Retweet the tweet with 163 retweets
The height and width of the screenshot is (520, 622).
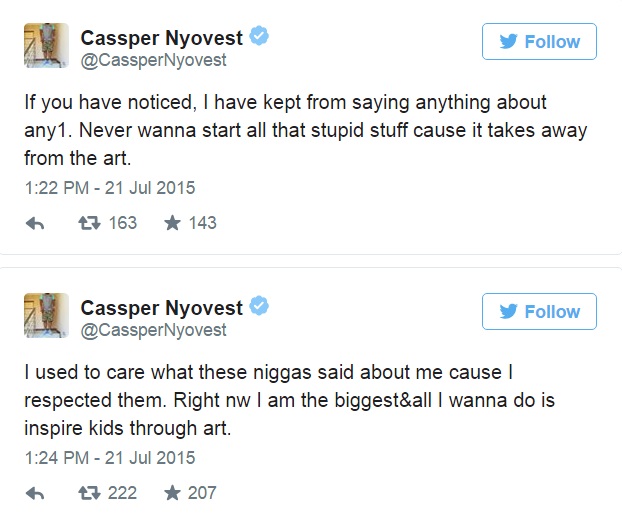pyautogui.click(x=89, y=223)
